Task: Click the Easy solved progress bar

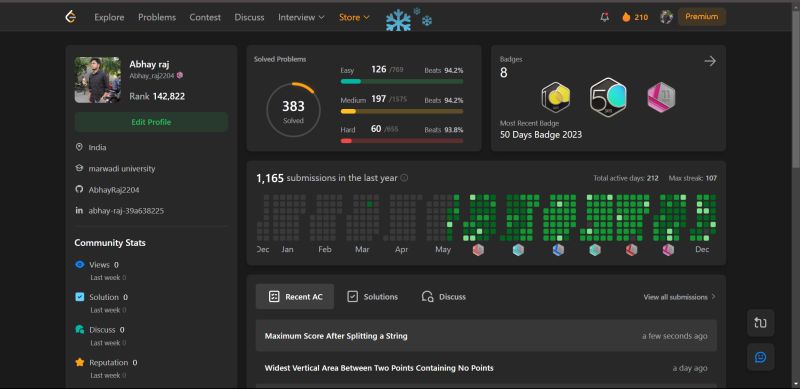Action: [402, 81]
